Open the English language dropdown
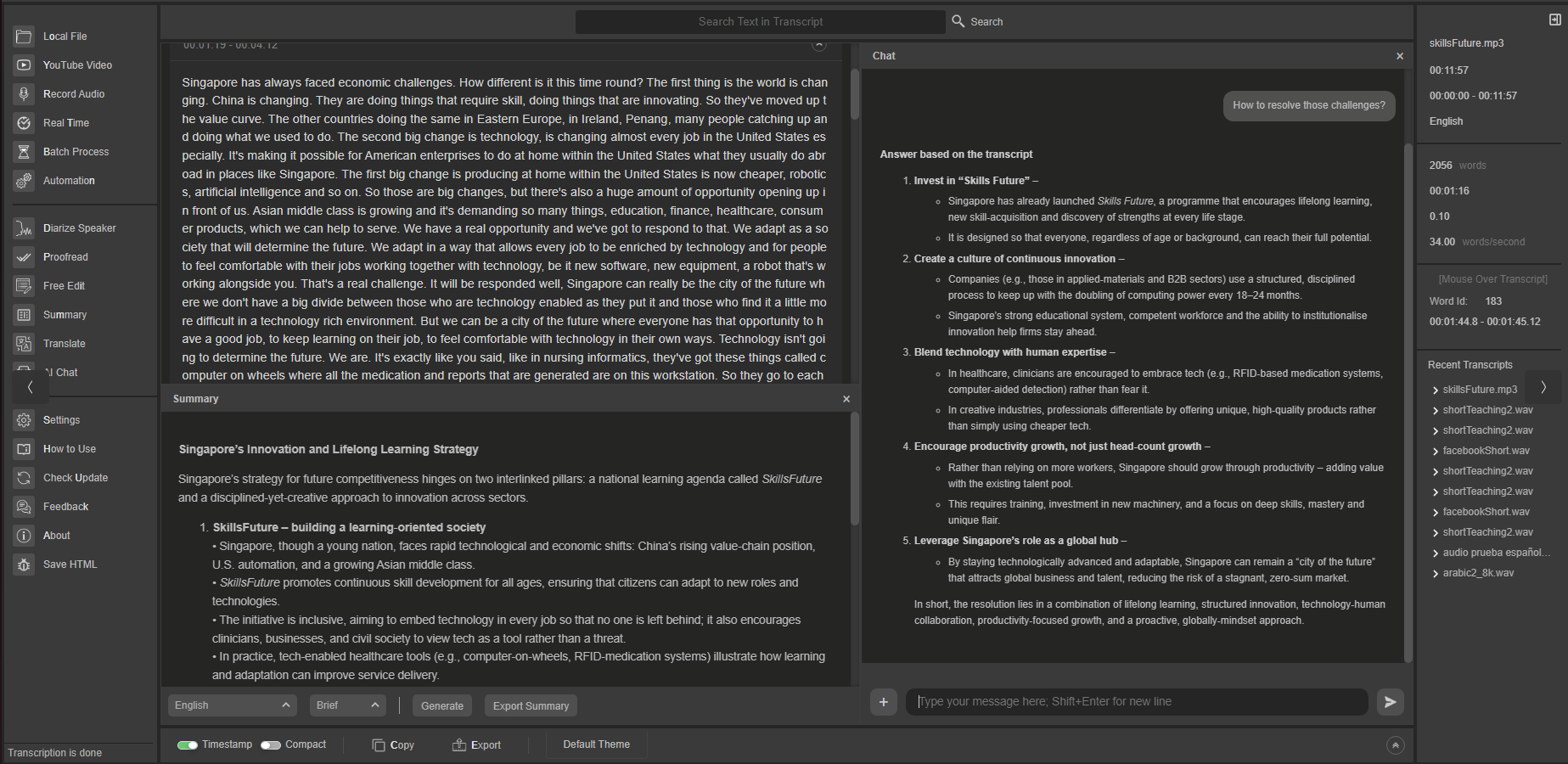The height and width of the screenshot is (764, 1568). coord(232,705)
